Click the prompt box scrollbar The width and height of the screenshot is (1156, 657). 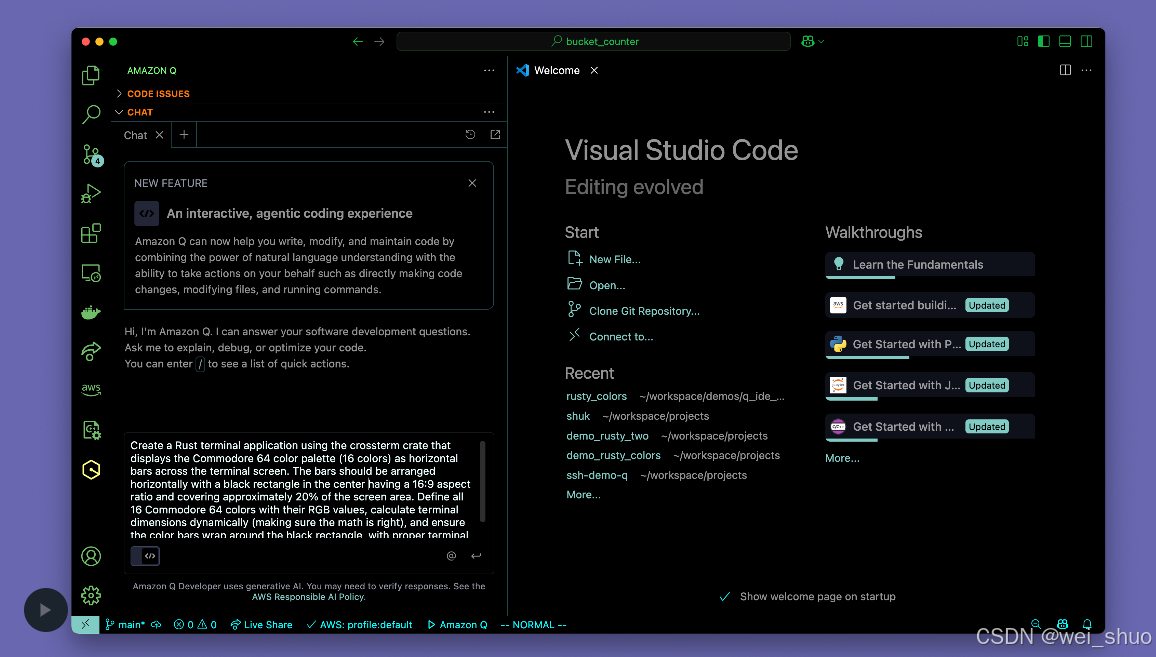[483, 481]
